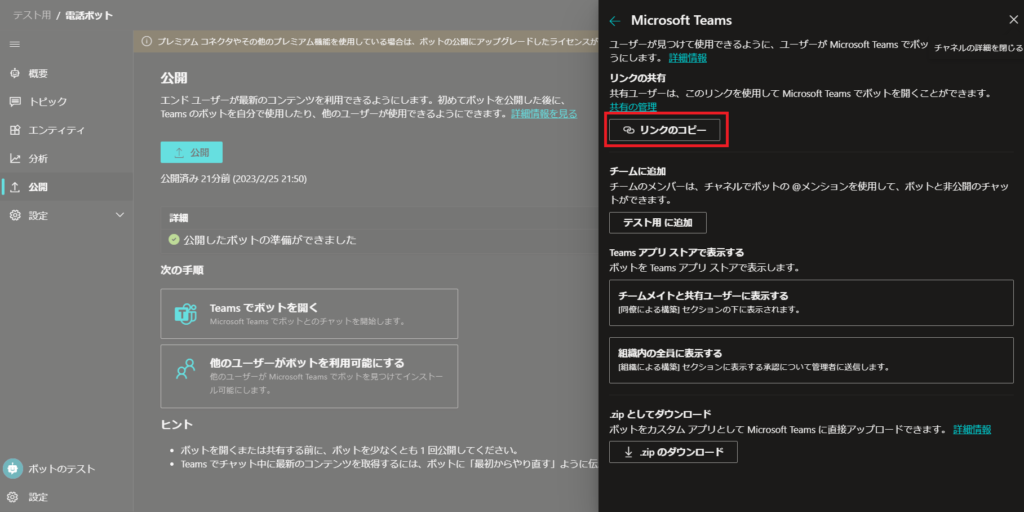Screen dimensions: 1024x512
Task: Click the ヒント heading
Action: point(177,424)
